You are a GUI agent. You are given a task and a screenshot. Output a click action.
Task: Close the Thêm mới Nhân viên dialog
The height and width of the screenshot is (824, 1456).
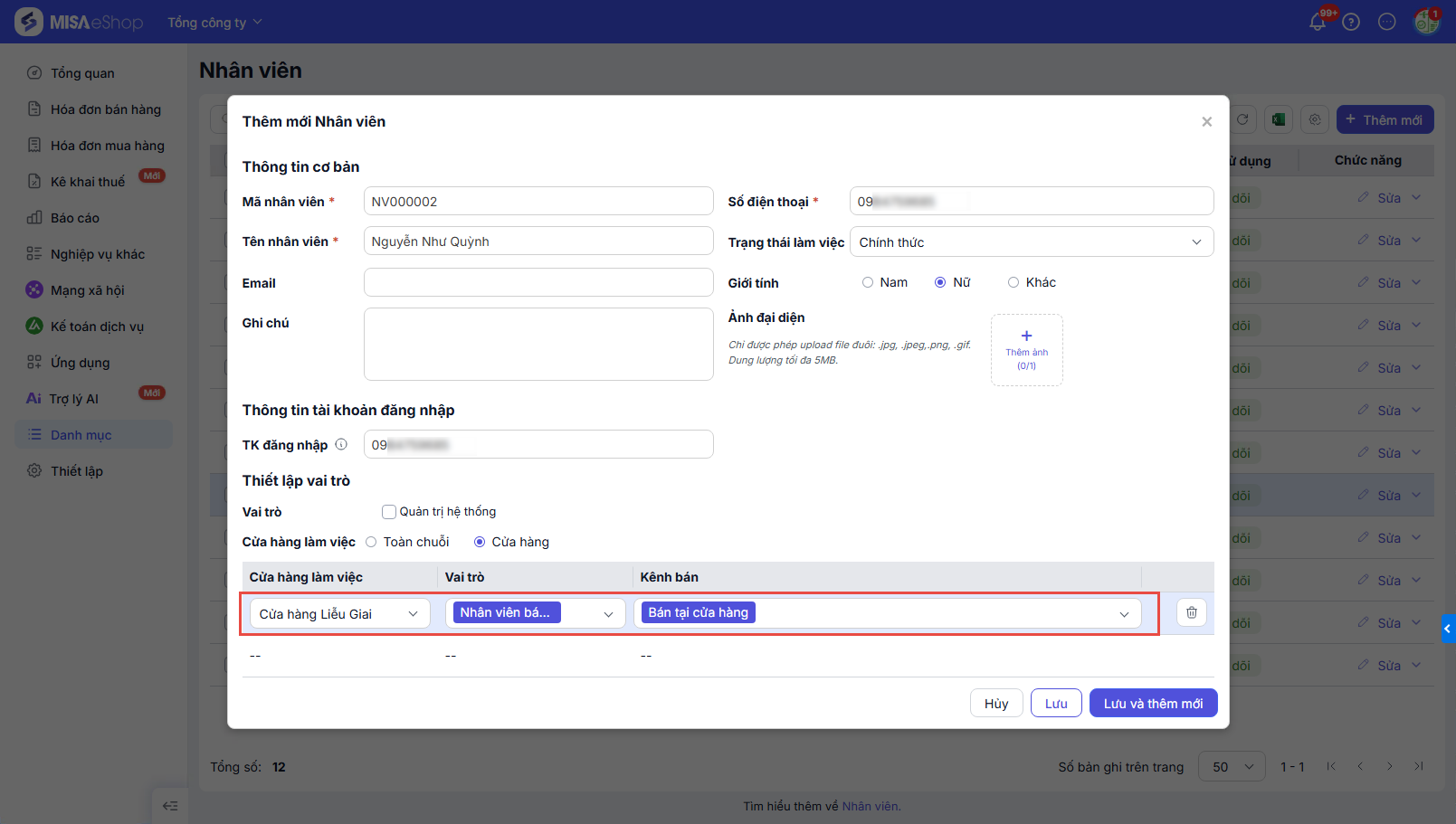click(x=1206, y=122)
